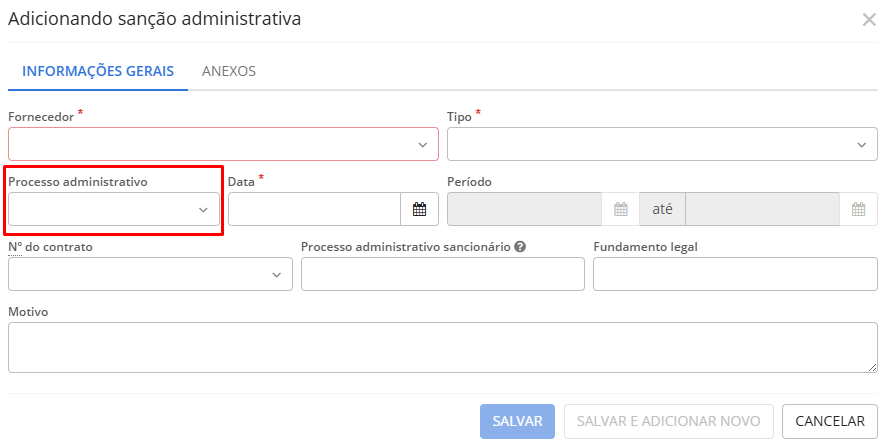Click the Motivo label
Image resolution: width=885 pixels, height=445 pixels.
point(28,312)
